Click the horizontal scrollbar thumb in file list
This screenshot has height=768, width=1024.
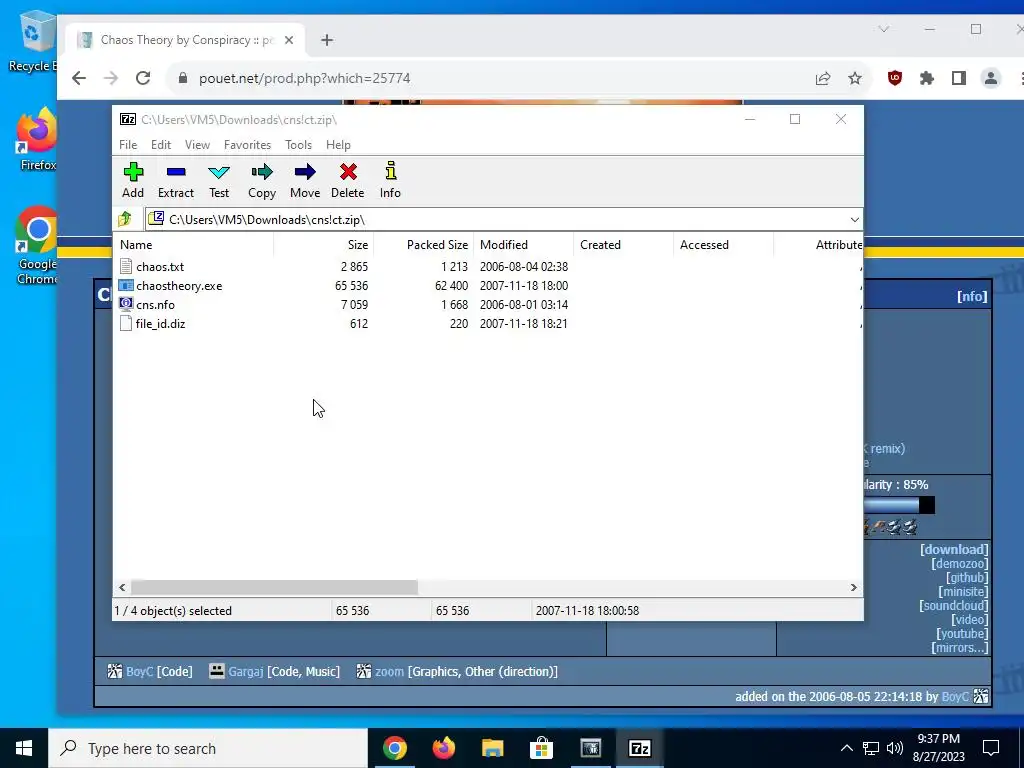click(274, 587)
